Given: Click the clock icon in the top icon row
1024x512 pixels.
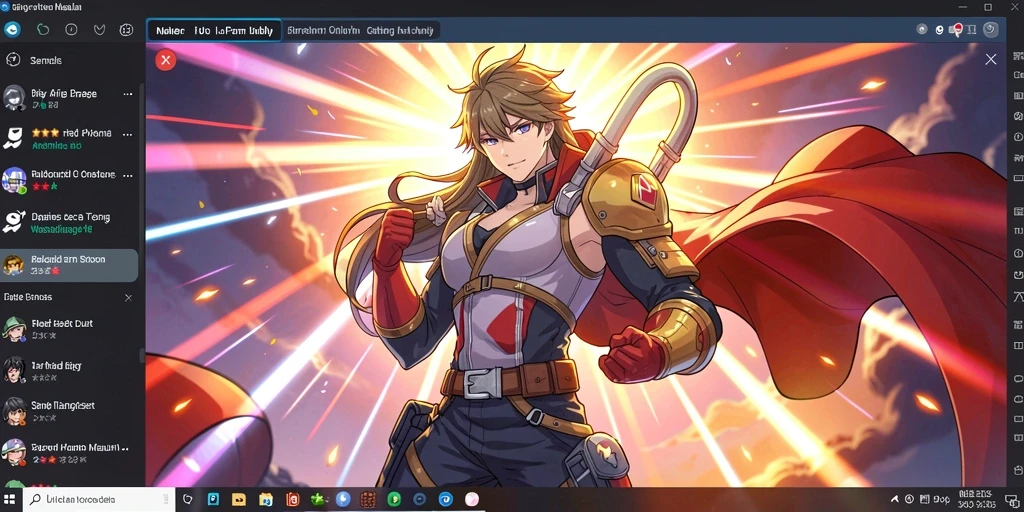Looking at the screenshot, I should 72,29.
